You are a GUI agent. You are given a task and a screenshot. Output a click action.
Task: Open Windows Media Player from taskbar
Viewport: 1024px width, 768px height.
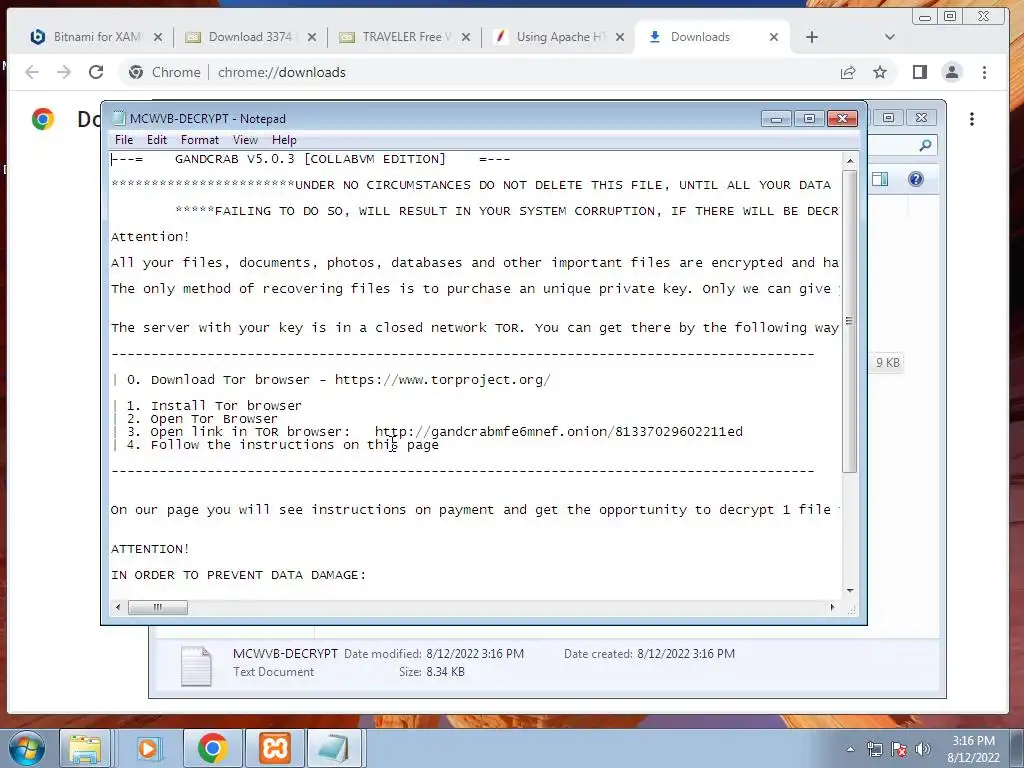click(148, 748)
